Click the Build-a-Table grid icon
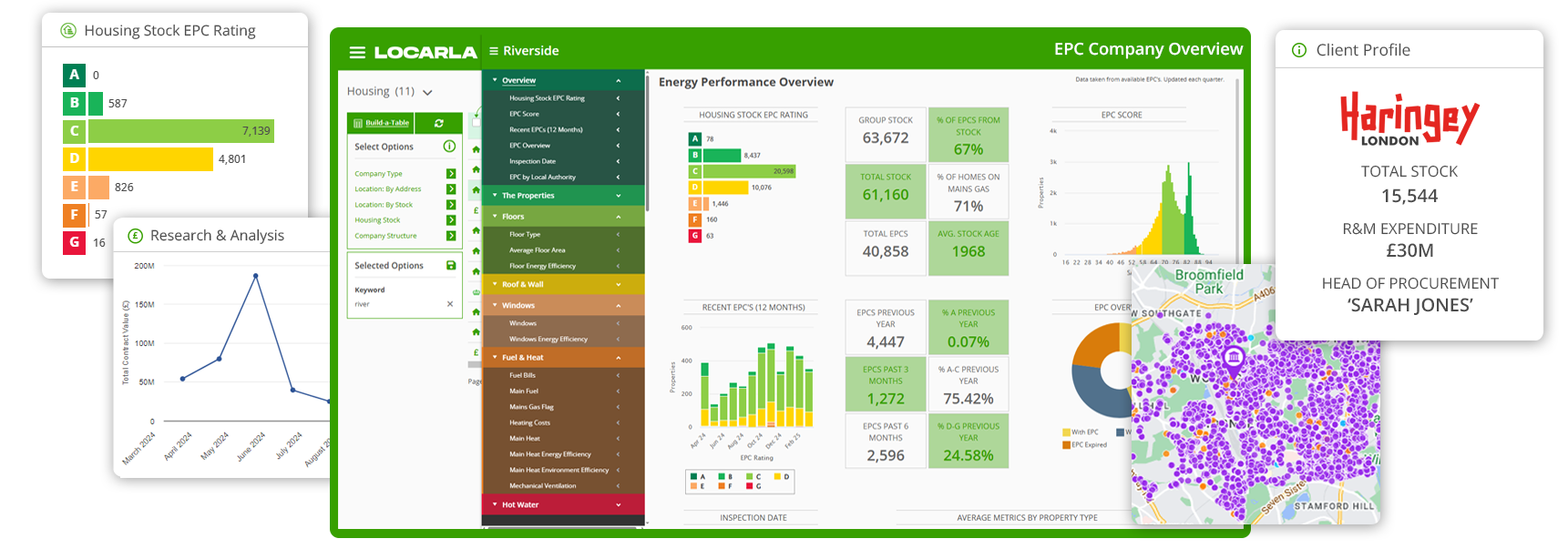 point(357,123)
